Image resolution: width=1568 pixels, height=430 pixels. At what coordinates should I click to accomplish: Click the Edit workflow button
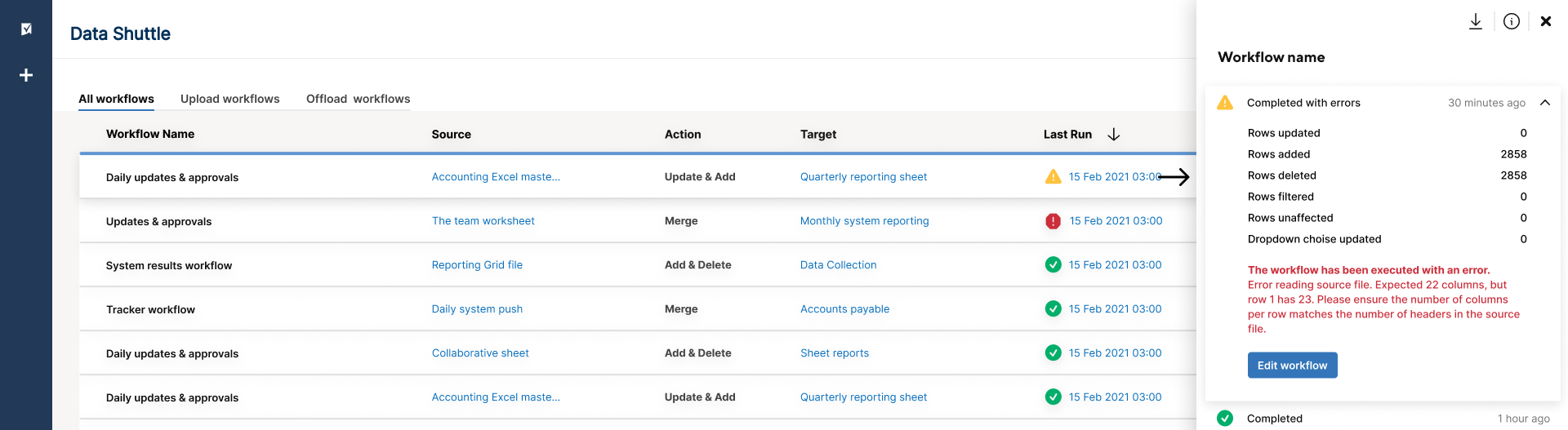(1292, 366)
